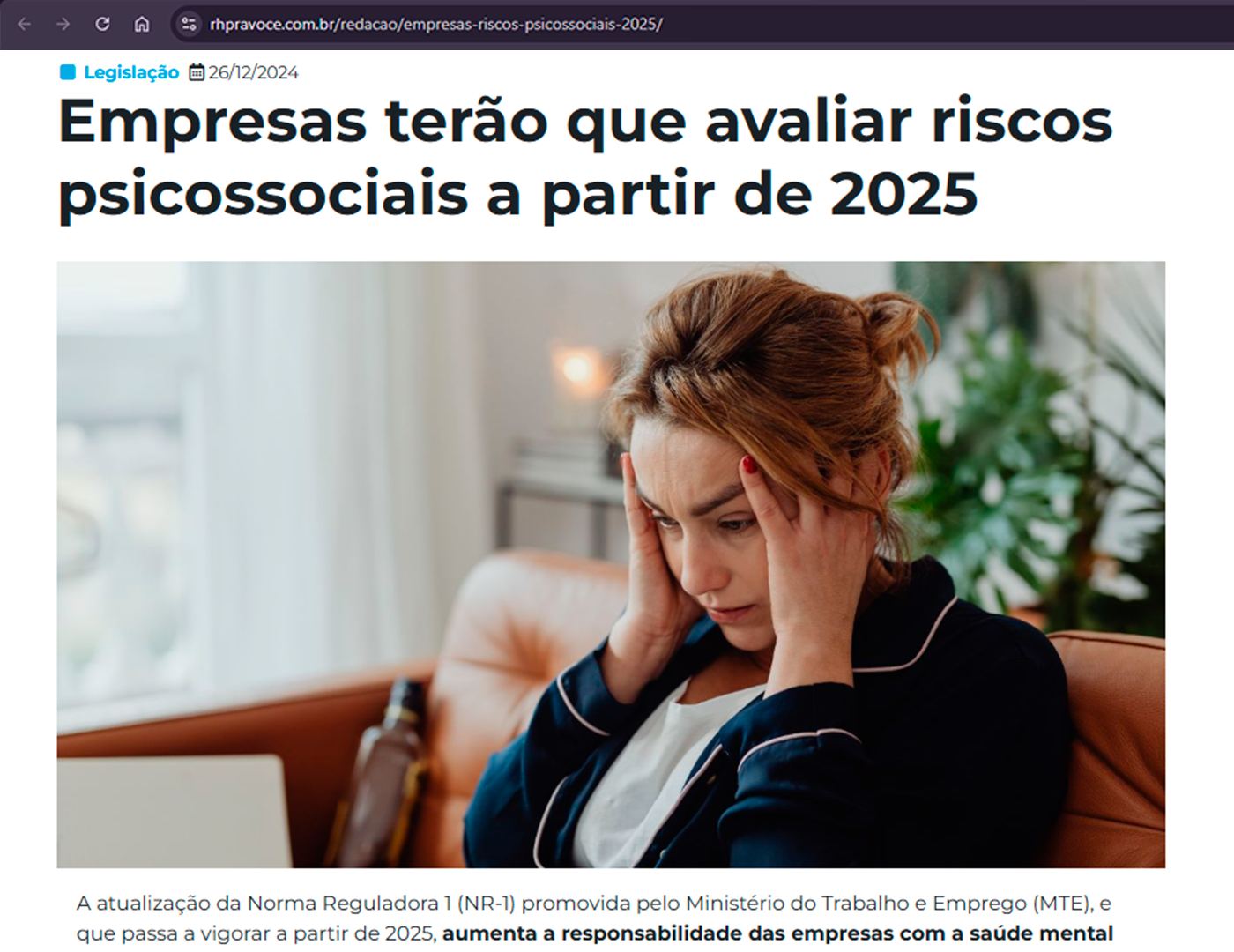View site information icon beside the URL

click(189, 24)
